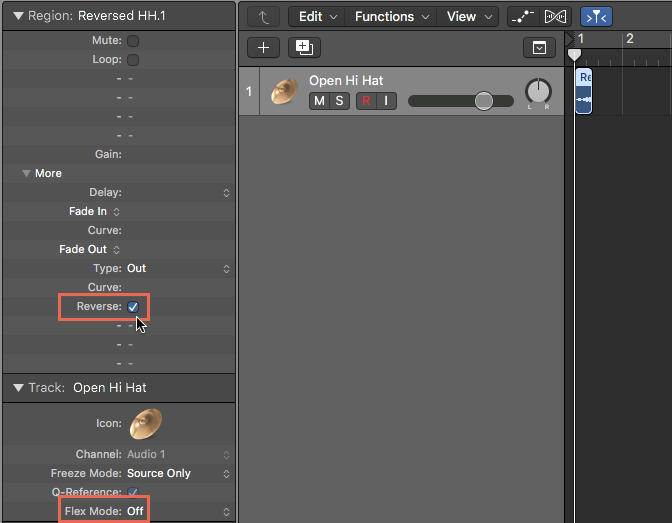The image size is (672, 523).
Task: Click the leave folder arrow button
Action: coord(263,17)
